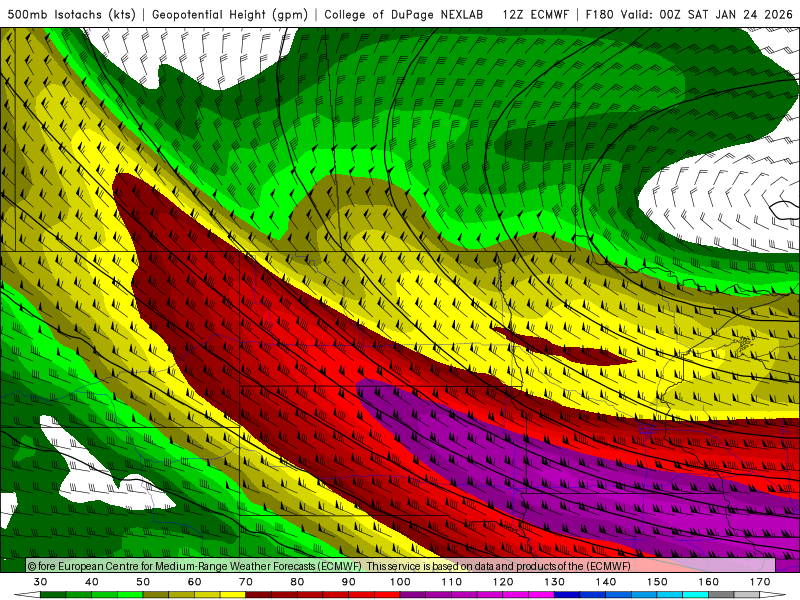Click the '30' label on the color scale
Viewport: 800px width, 600px height.
pos(40,582)
